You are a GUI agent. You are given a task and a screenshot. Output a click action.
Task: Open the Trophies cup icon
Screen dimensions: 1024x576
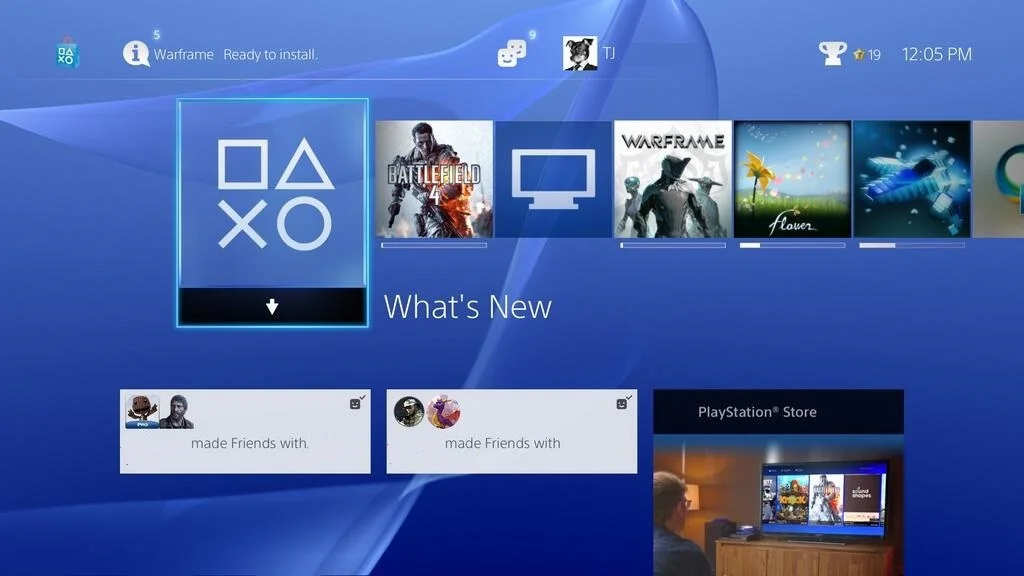point(833,54)
